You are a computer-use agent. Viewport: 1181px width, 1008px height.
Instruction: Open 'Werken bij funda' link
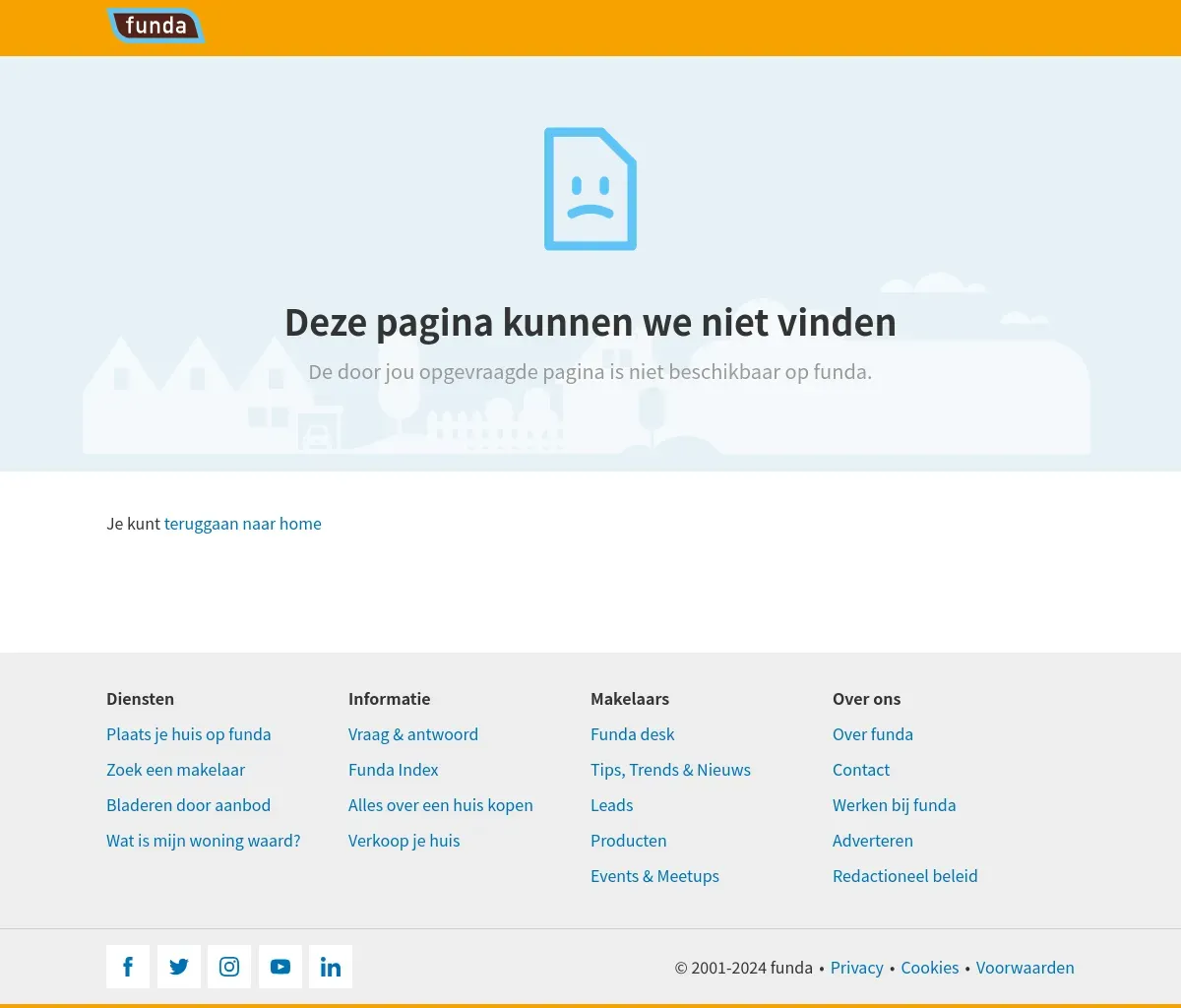[895, 805]
